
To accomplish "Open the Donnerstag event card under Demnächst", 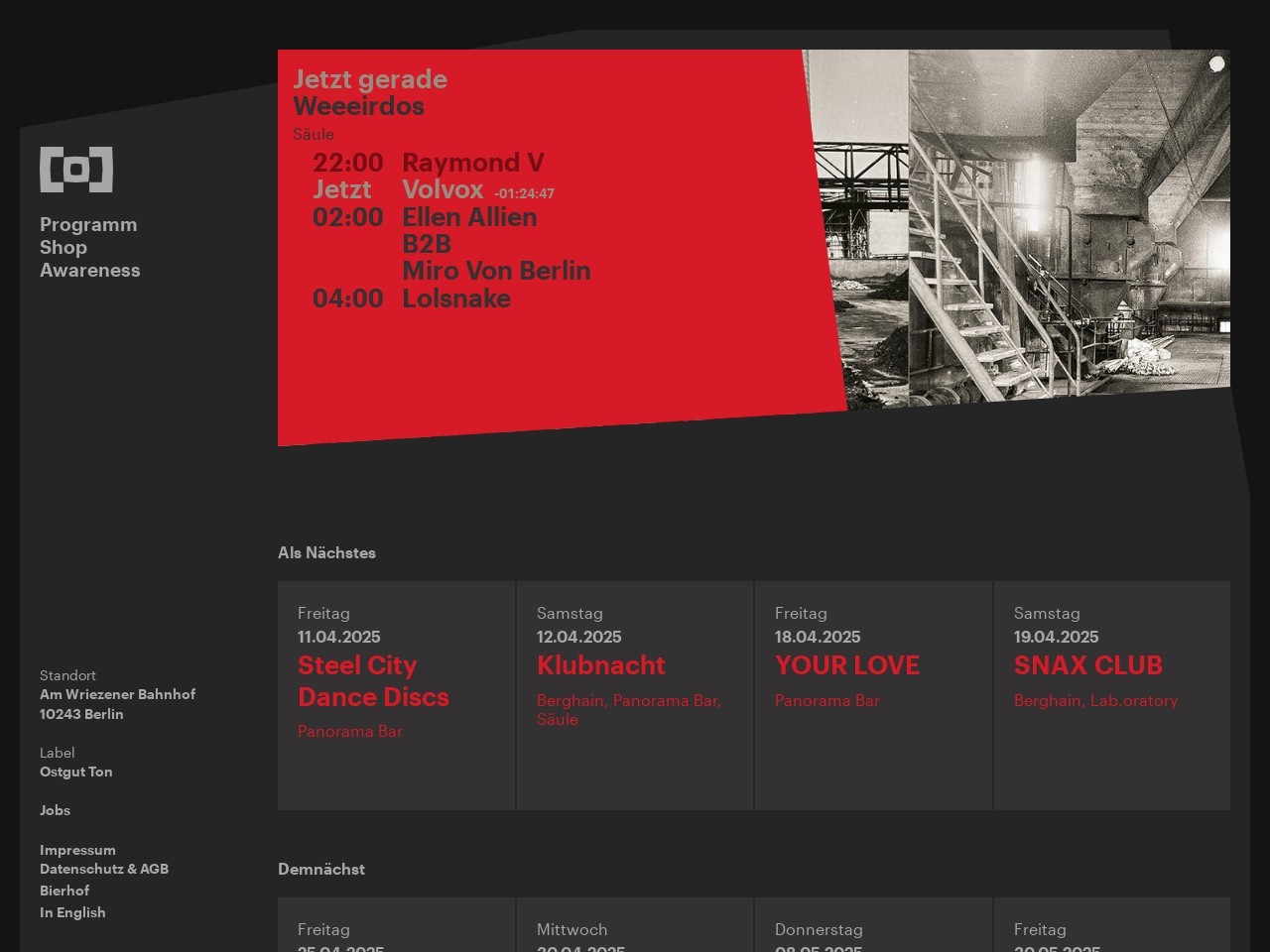I will (873, 925).
